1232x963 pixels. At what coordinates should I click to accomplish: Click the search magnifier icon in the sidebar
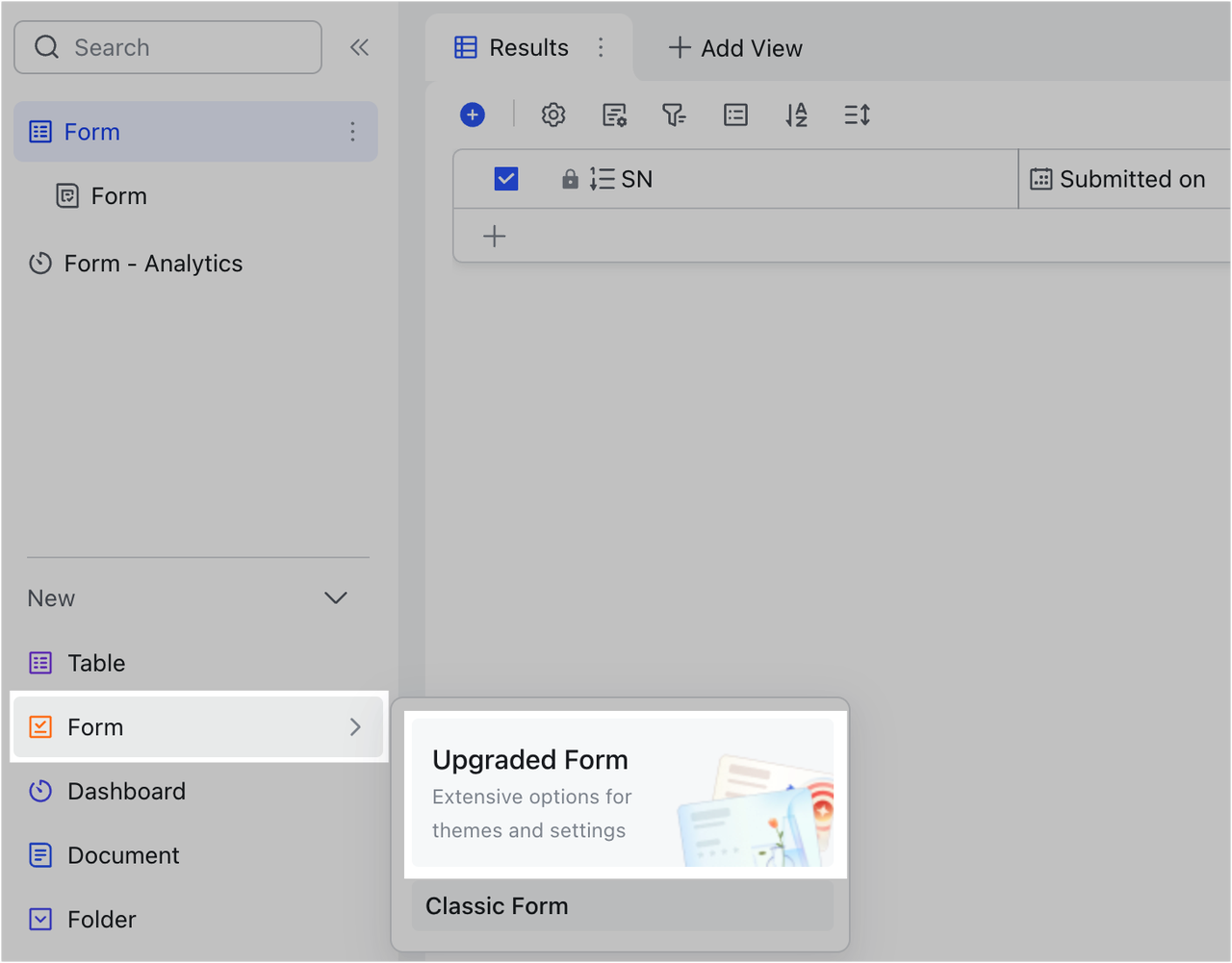click(46, 46)
